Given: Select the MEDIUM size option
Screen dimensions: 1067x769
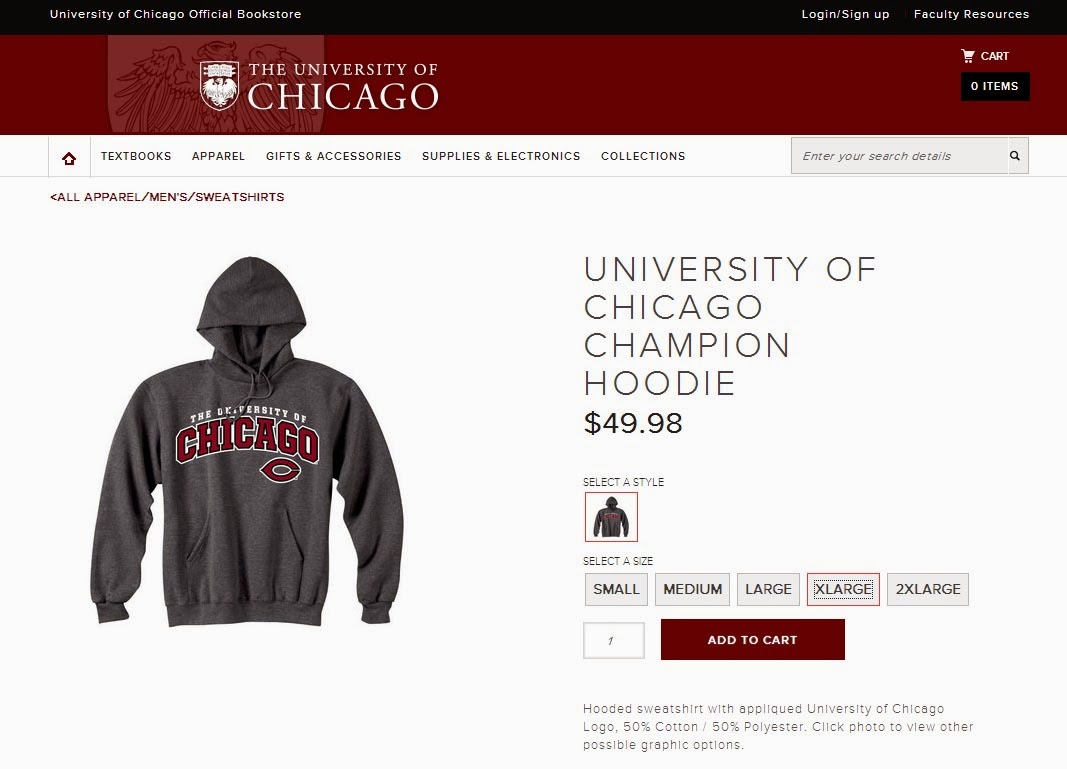Looking at the screenshot, I should 692,589.
